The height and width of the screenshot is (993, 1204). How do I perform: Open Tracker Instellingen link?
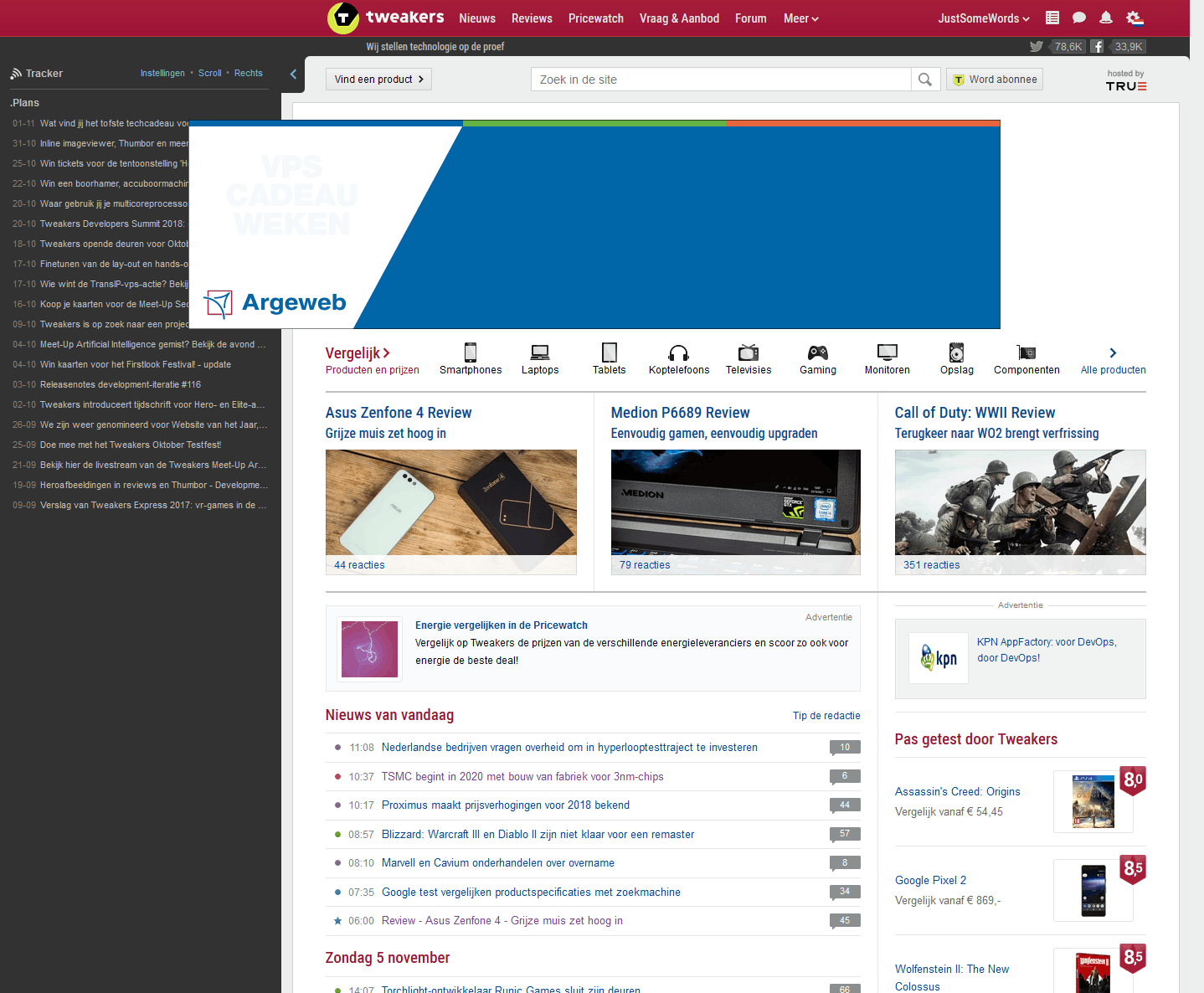click(162, 74)
